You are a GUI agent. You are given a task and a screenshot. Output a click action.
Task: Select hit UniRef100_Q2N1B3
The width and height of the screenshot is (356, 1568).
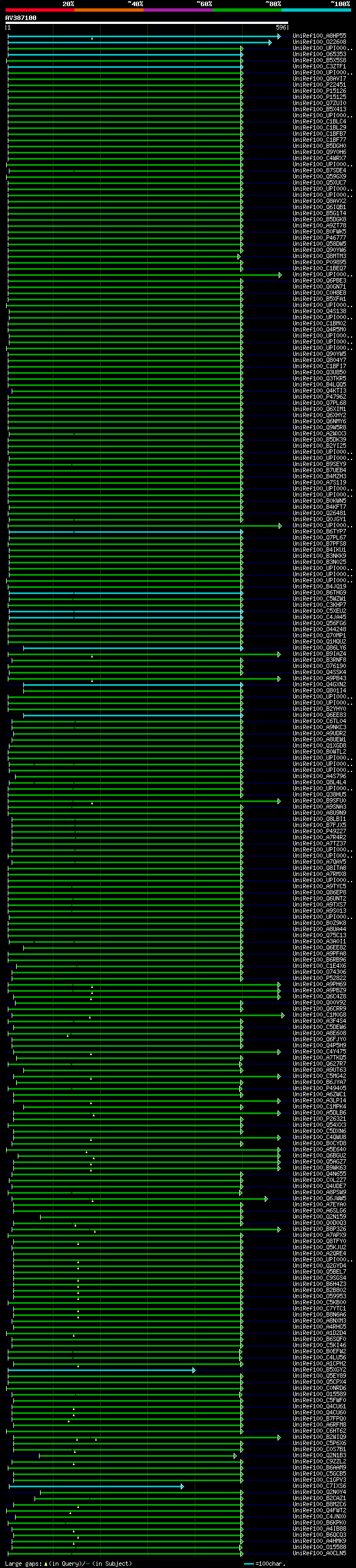[x=319, y=1455]
